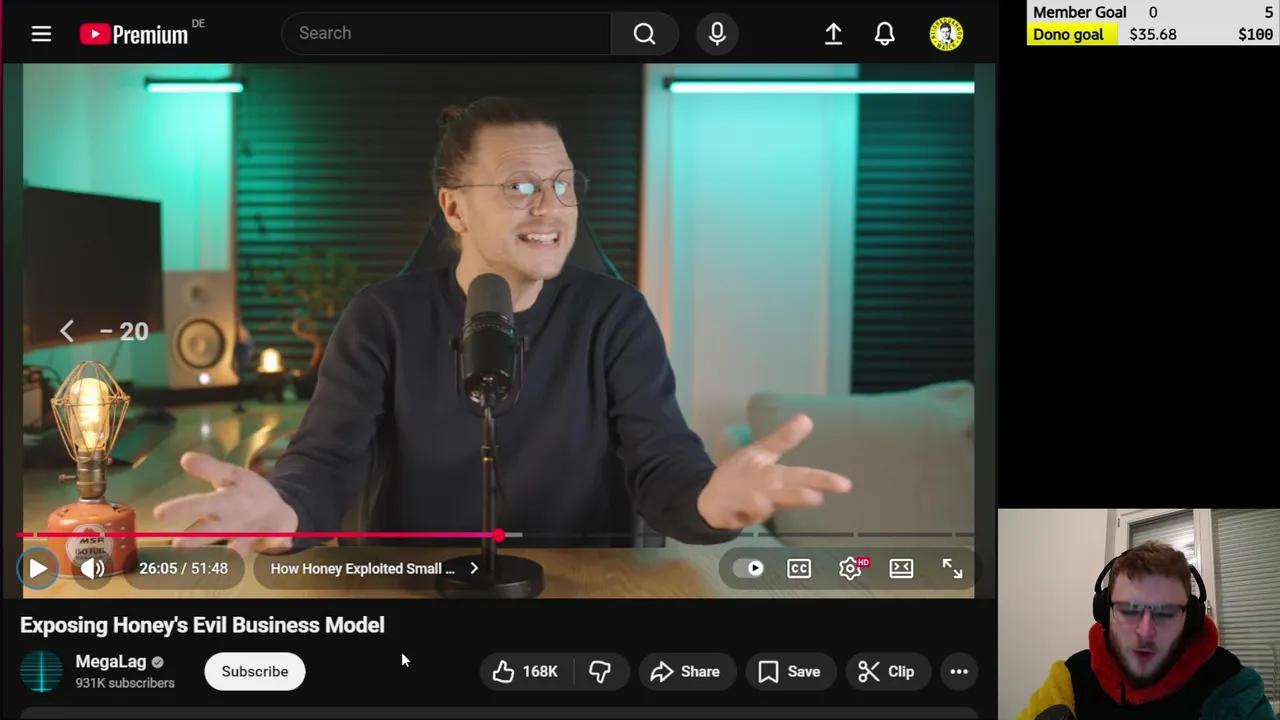Click the red progress bar scrubber
The height and width of the screenshot is (720, 1280).
click(498, 535)
